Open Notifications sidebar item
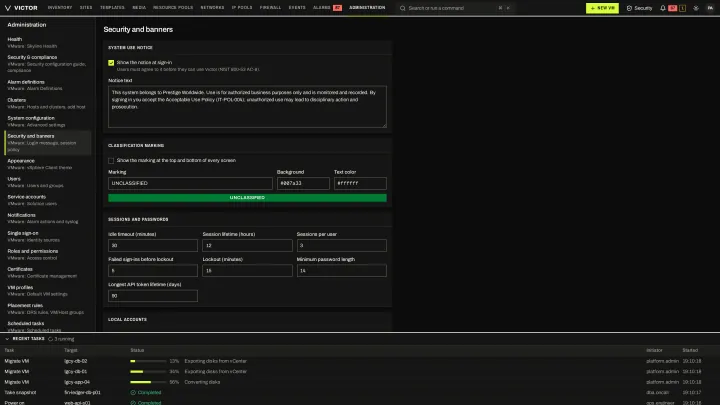This screenshot has height=405, width=720. [48, 218]
